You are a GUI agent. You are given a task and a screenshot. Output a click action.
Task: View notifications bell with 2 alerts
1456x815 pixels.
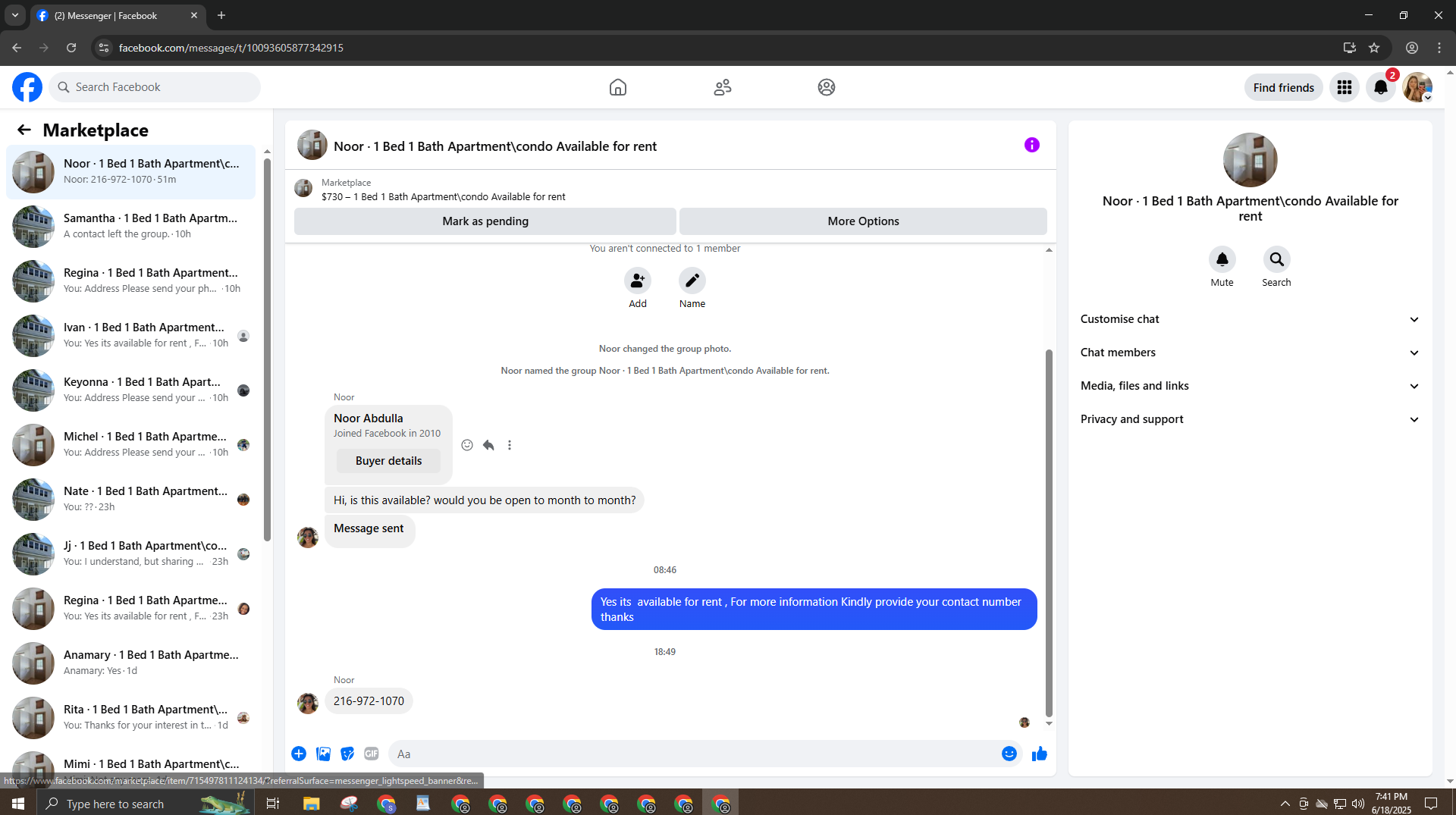click(x=1381, y=87)
